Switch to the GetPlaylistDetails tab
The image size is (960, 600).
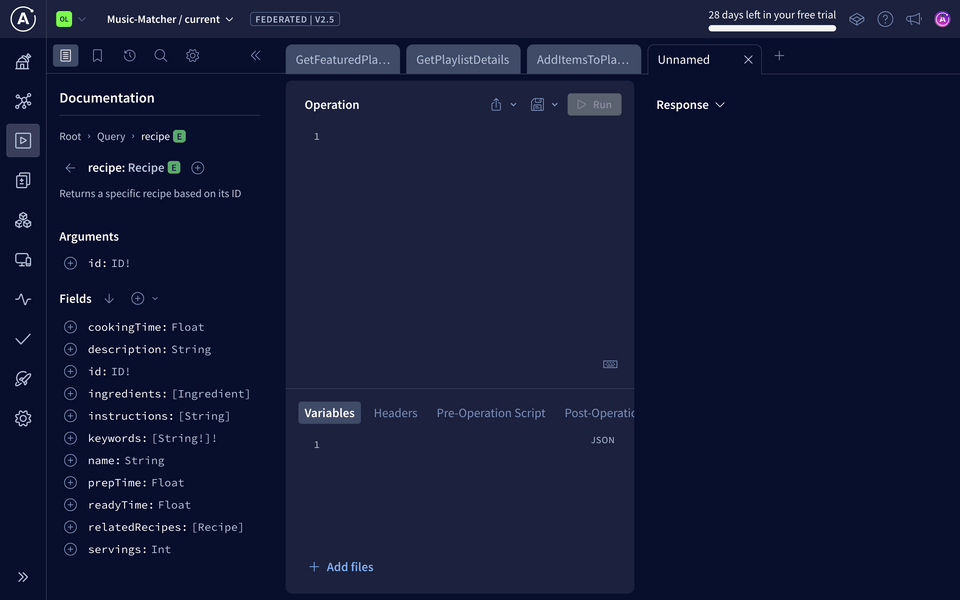tap(463, 59)
